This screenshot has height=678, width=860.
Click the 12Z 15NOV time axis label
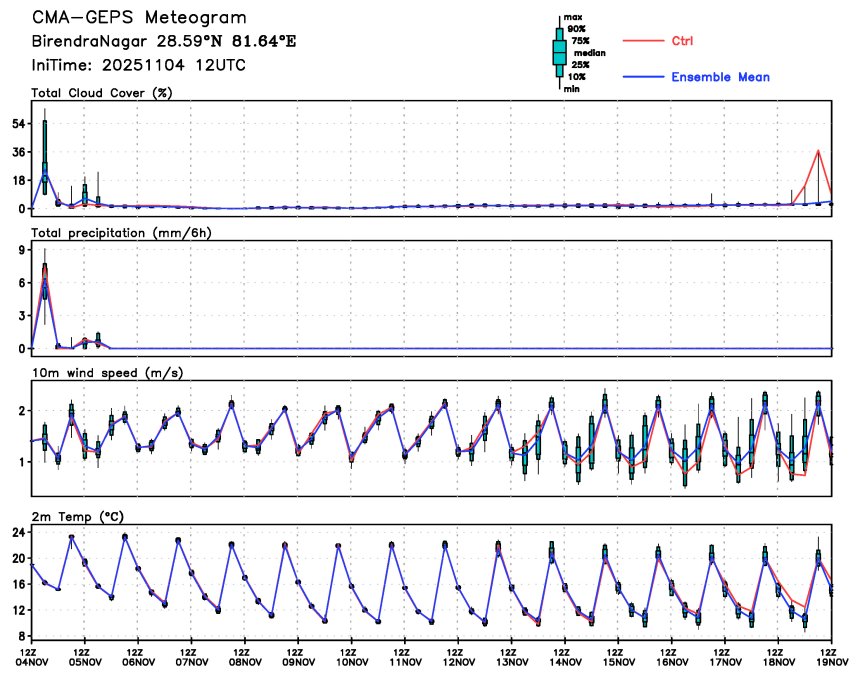[618, 657]
